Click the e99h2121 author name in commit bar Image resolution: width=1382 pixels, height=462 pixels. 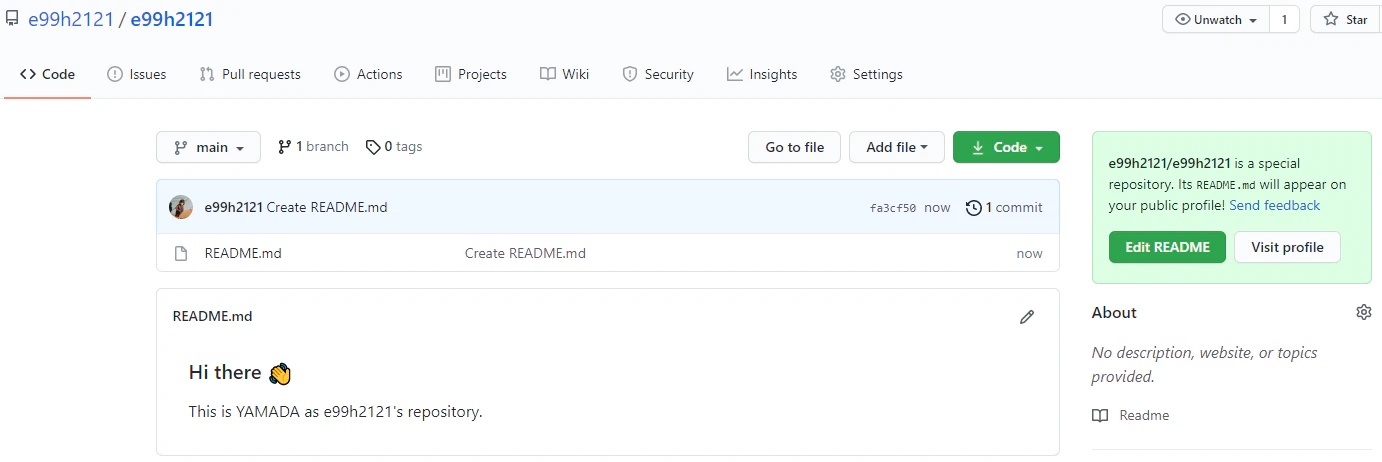point(233,207)
